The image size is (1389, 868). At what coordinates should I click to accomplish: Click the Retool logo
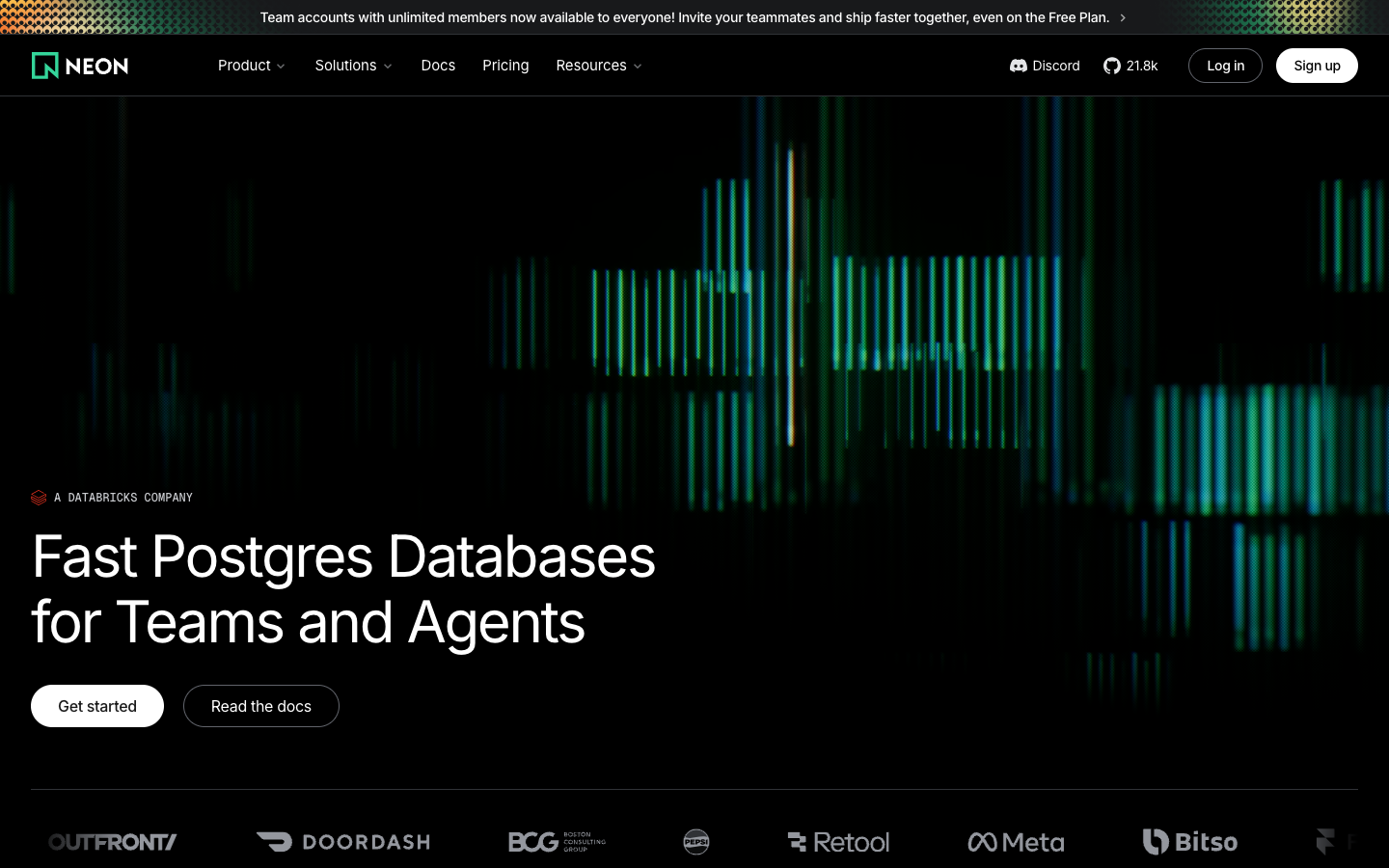pyautogui.click(x=838, y=842)
